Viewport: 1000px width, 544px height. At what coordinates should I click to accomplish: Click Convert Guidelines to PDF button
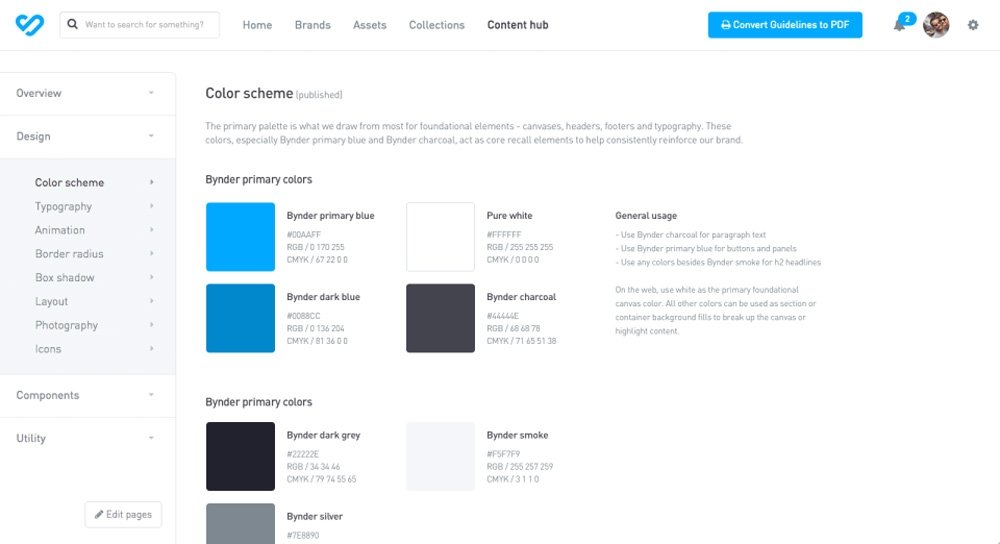tap(785, 25)
